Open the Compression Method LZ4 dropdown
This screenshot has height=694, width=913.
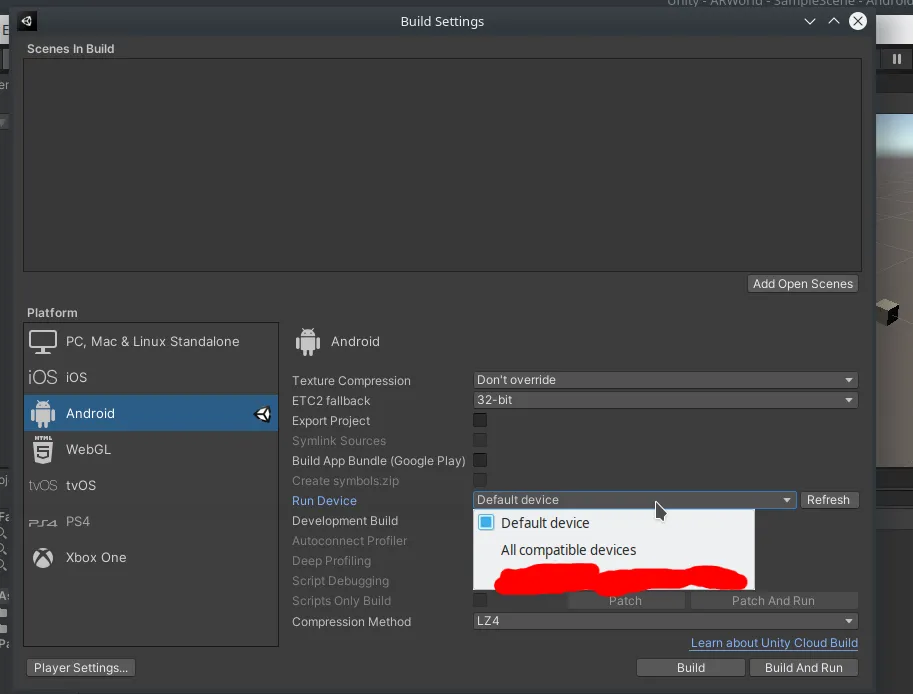pyautogui.click(x=666, y=621)
